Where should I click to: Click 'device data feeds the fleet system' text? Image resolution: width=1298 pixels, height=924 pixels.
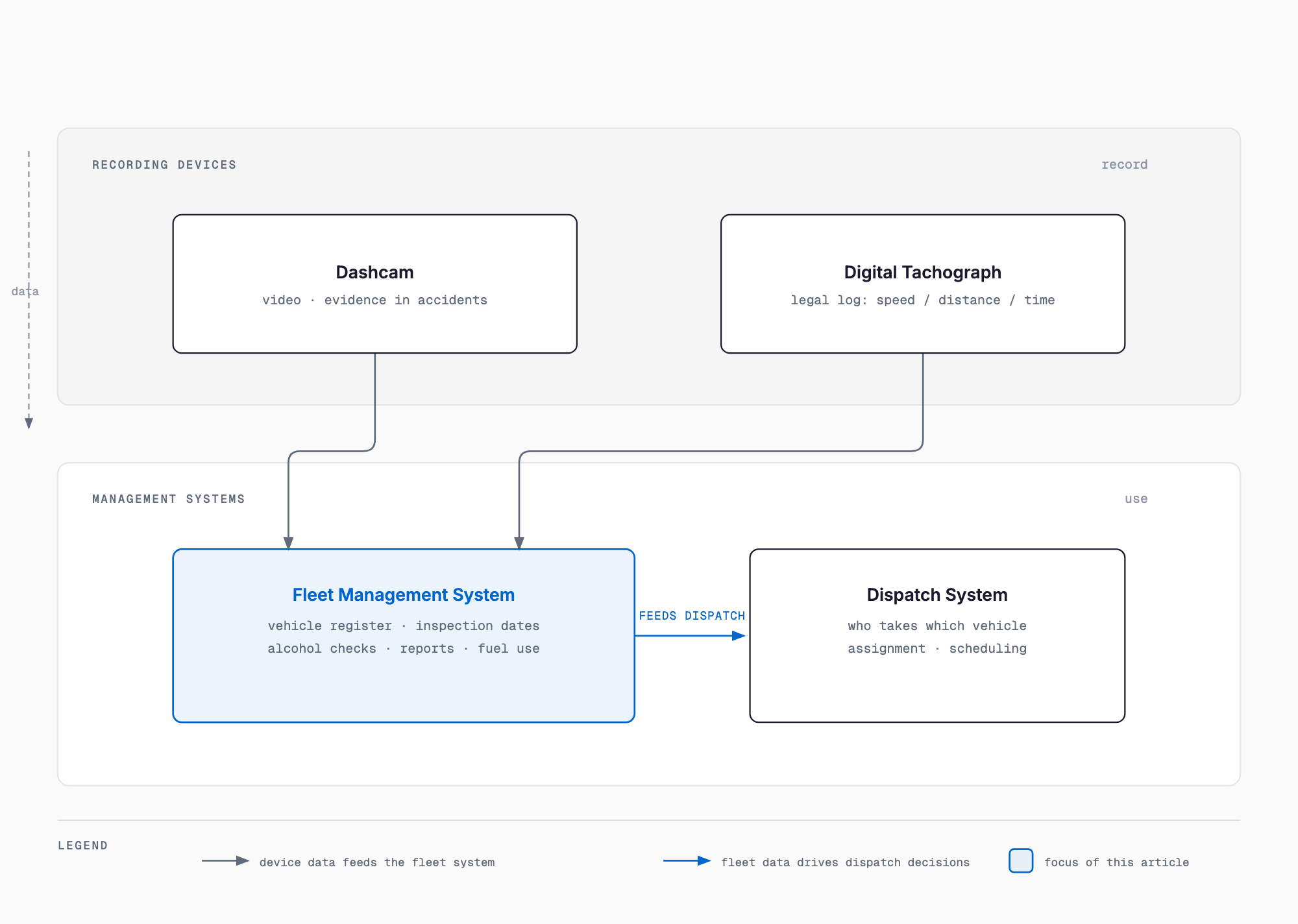(377, 862)
